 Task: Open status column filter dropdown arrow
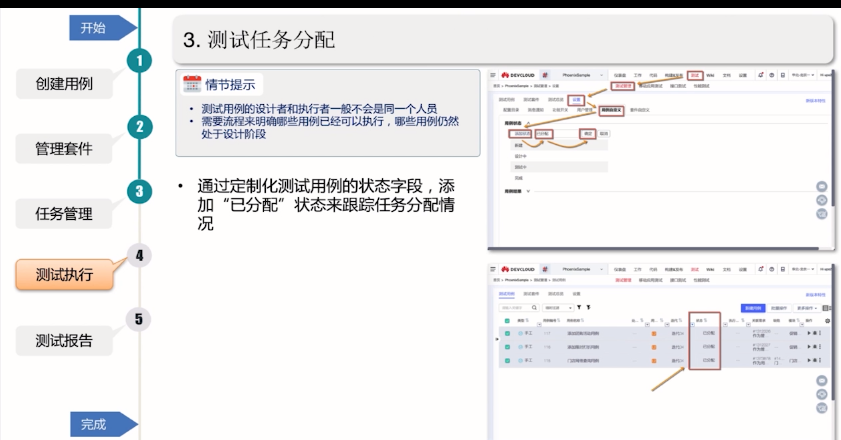pos(692,325)
